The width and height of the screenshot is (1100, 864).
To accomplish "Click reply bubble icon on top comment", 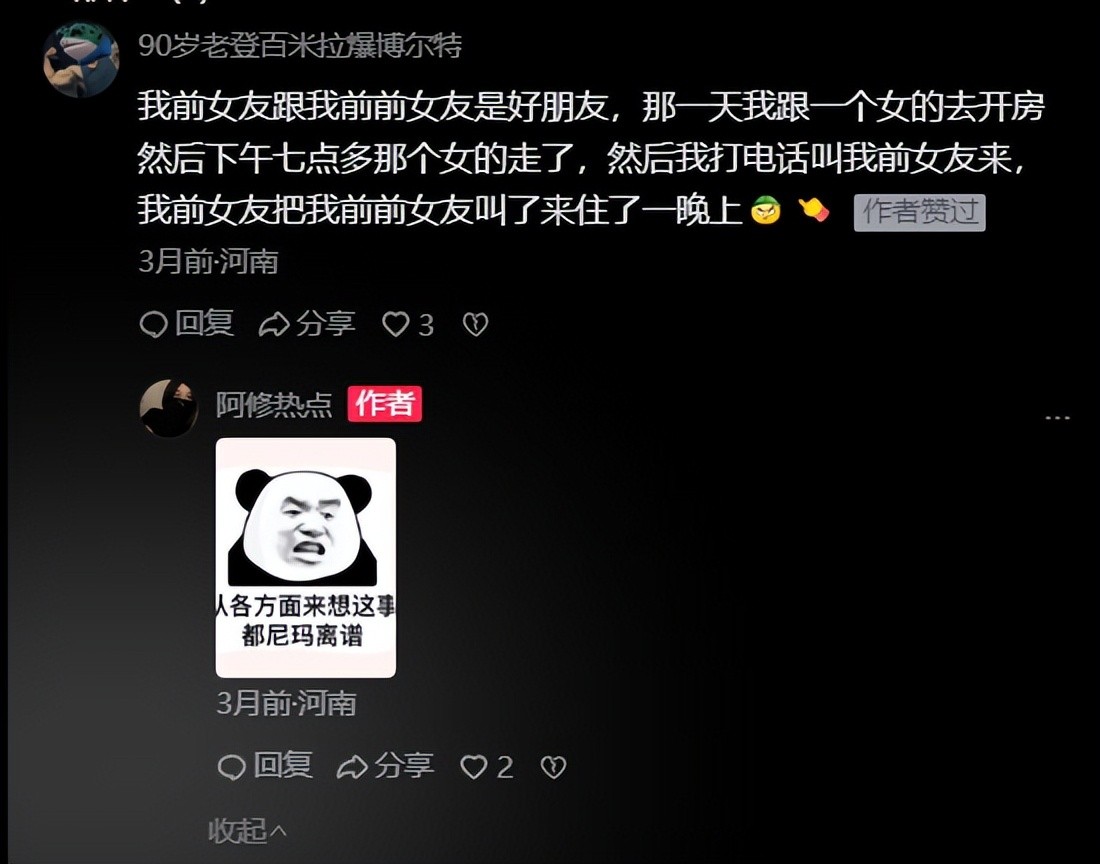I will (153, 325).
